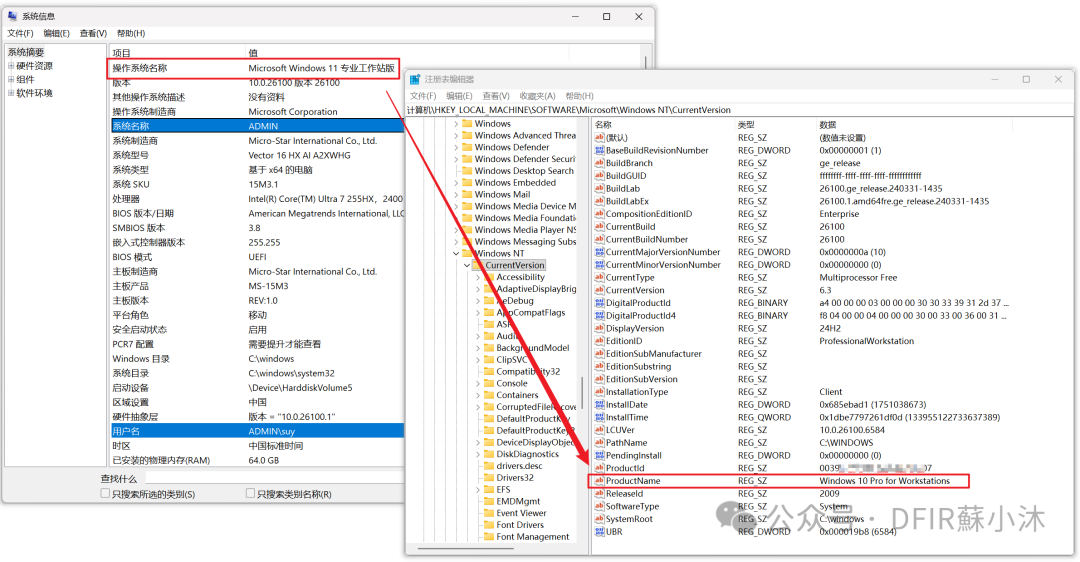Click the Windows Defender folder icon
Viewport: 1080px width, 562px height.
tap(467, 147)
